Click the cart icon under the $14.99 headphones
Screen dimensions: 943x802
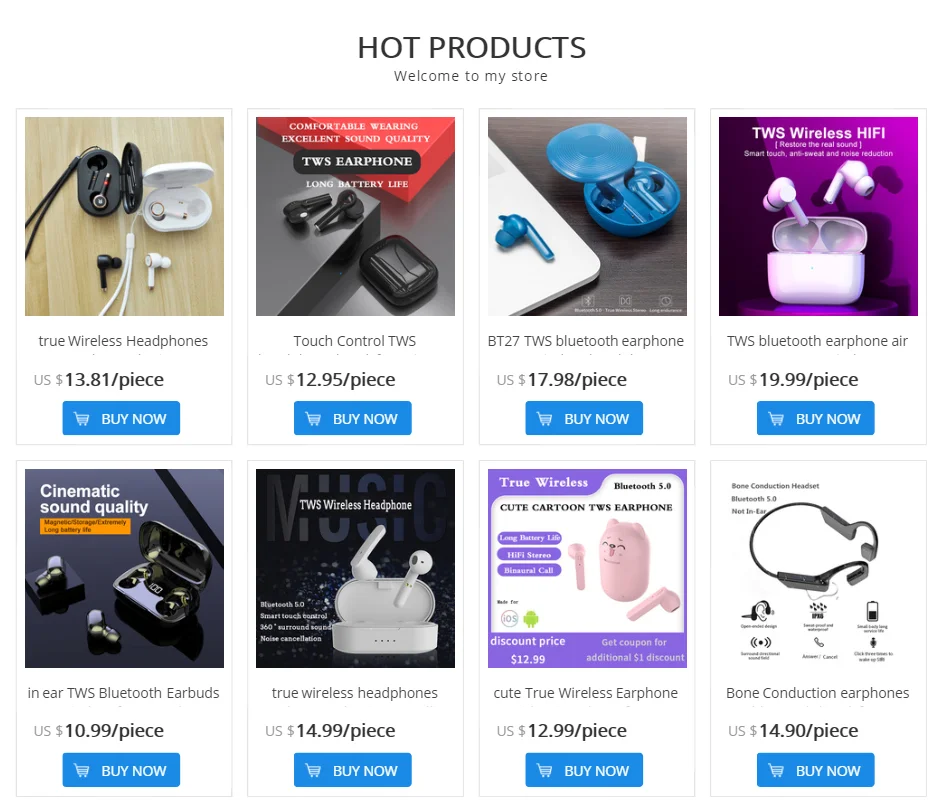(x=313, y=770)
